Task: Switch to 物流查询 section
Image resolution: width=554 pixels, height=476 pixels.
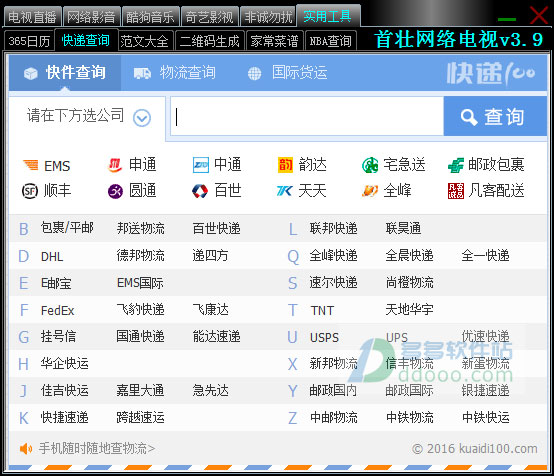Action: click(175, 73)
